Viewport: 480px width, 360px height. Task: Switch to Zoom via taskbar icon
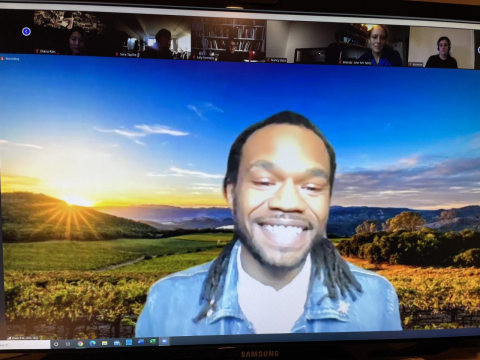[x=165, y=341]
